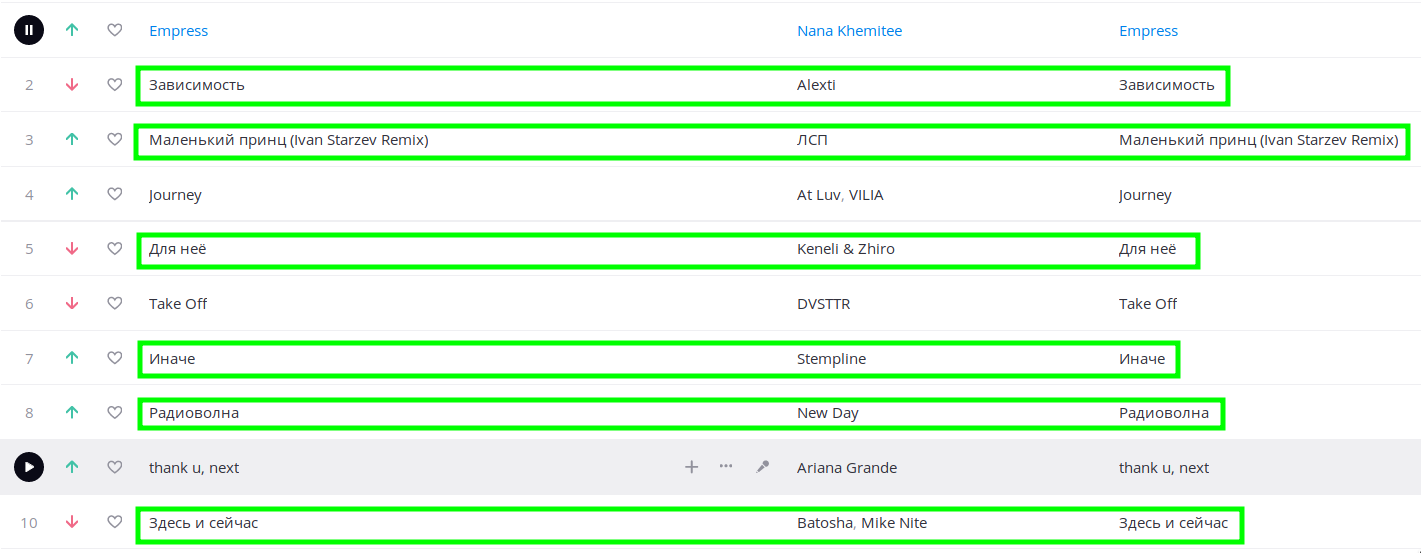Open artist Ariana Grande

(x=846, y=468)
